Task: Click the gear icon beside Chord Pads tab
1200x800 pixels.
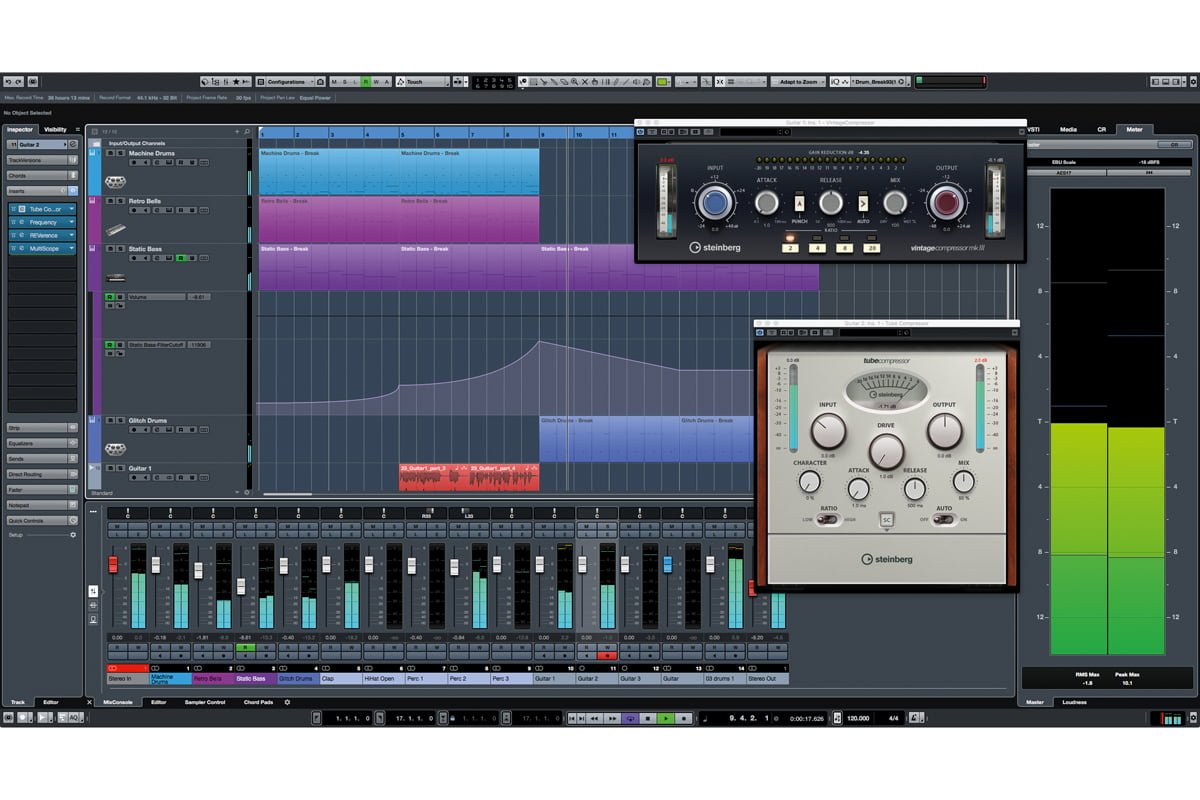Action: pyautogui.click(x=287, y=702)
